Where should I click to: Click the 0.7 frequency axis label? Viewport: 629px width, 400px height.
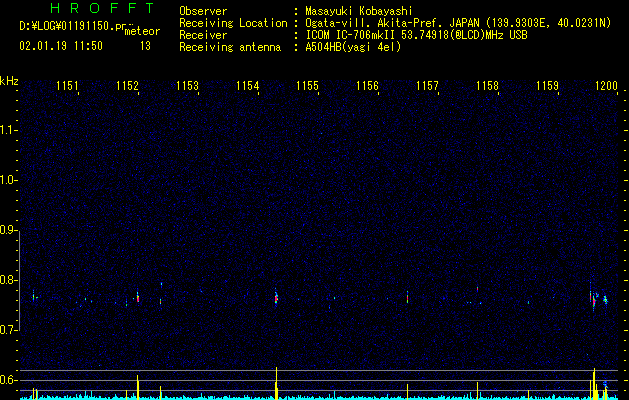coord(8,330)
